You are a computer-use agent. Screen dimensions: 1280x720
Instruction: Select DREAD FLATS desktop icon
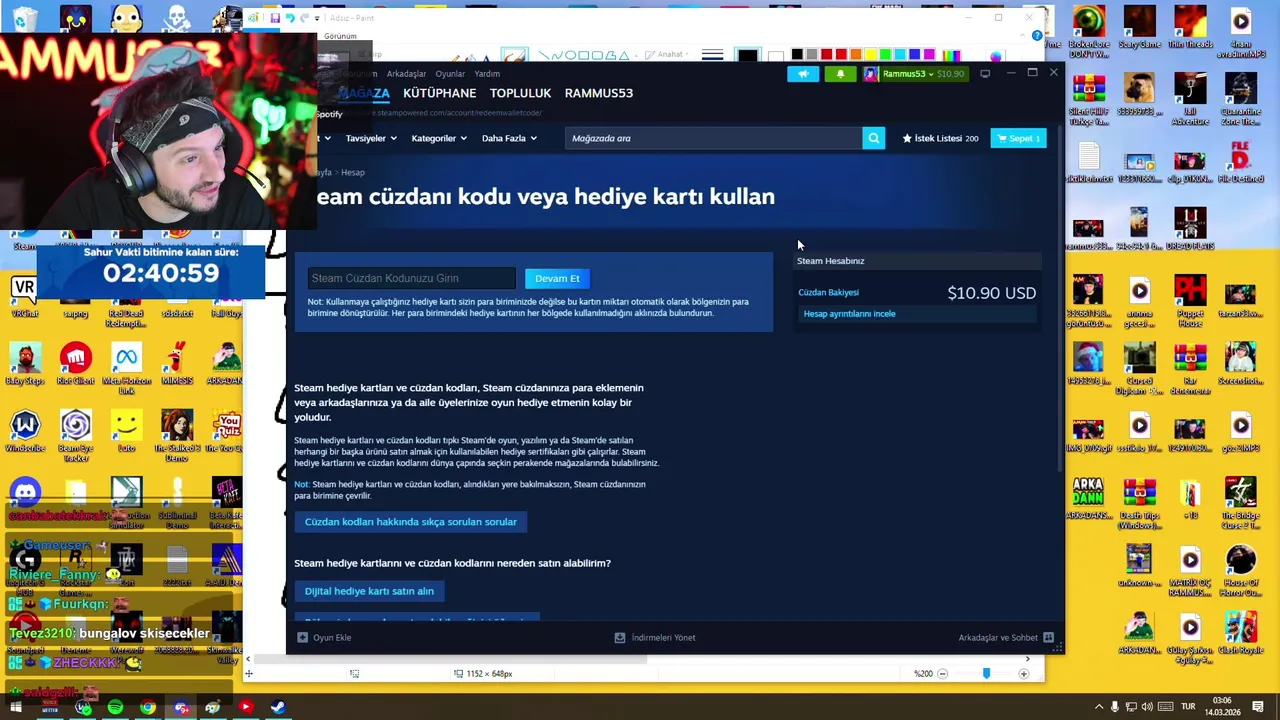pyautogui.click(x=1190, y=231)
